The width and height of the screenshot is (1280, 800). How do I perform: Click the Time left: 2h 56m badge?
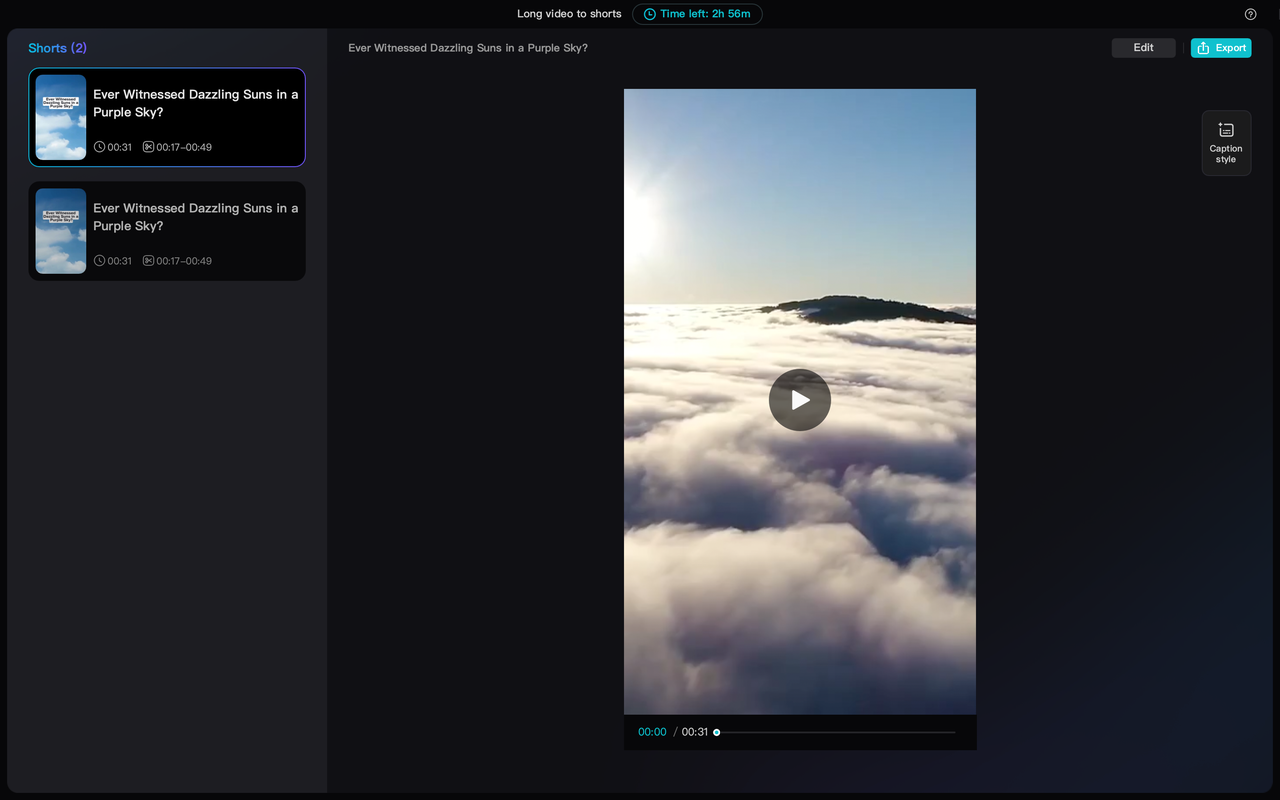pos(697,14)
